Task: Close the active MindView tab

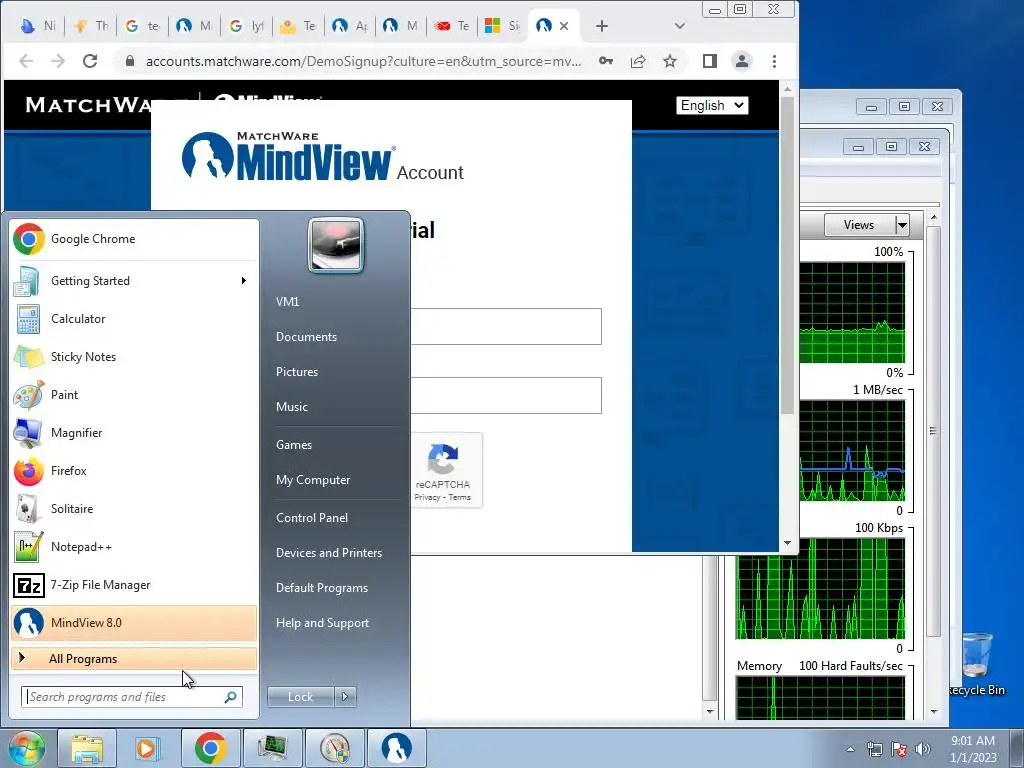Action: (564, 26)
